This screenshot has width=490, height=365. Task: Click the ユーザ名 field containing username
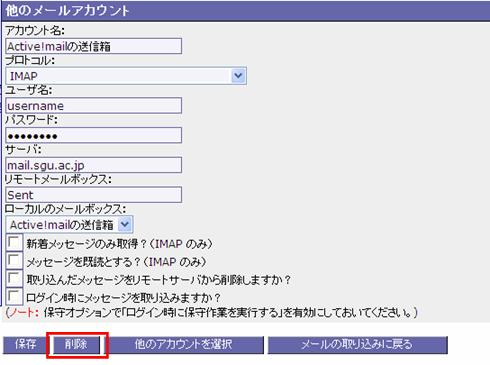[x=93, y=106]
